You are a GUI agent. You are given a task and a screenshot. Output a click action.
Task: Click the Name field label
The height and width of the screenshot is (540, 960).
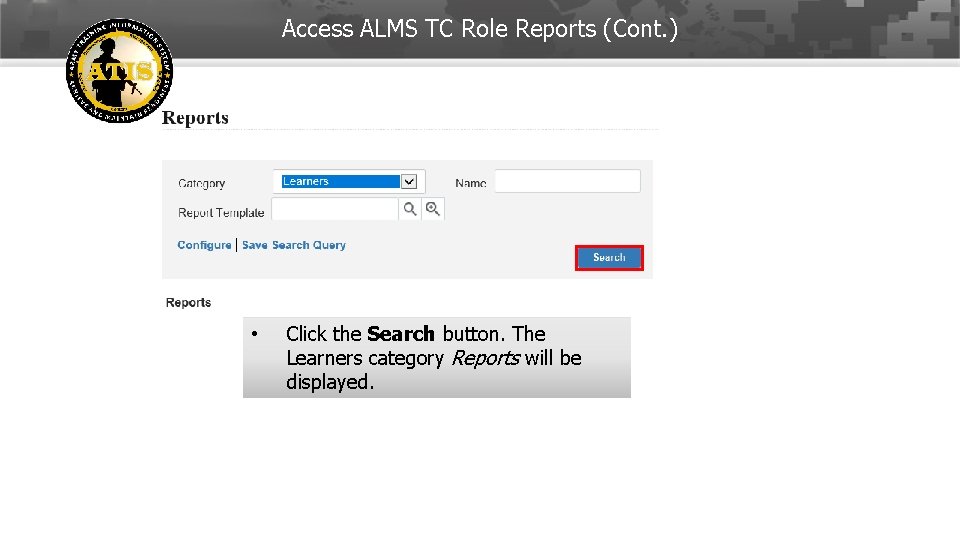coord(471,183)
